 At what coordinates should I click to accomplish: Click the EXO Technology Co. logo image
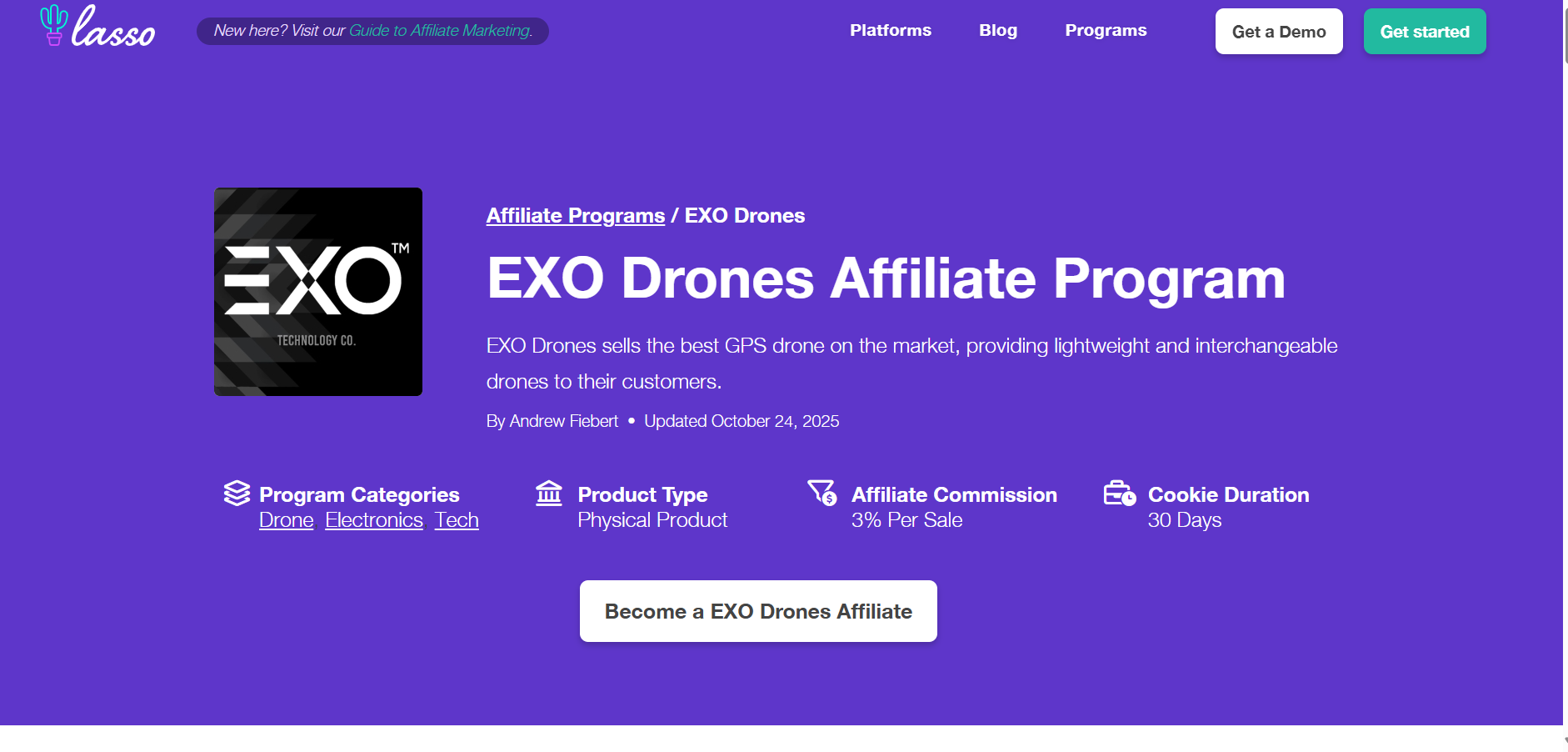pyautogui.click(x=318, y=292)
